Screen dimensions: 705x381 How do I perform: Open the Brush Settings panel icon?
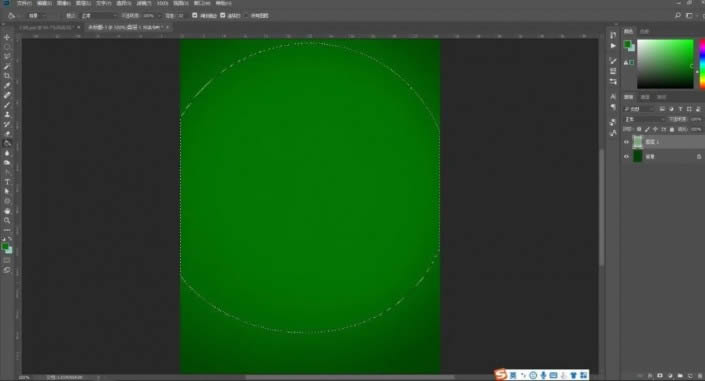click(x=613, y=61)
